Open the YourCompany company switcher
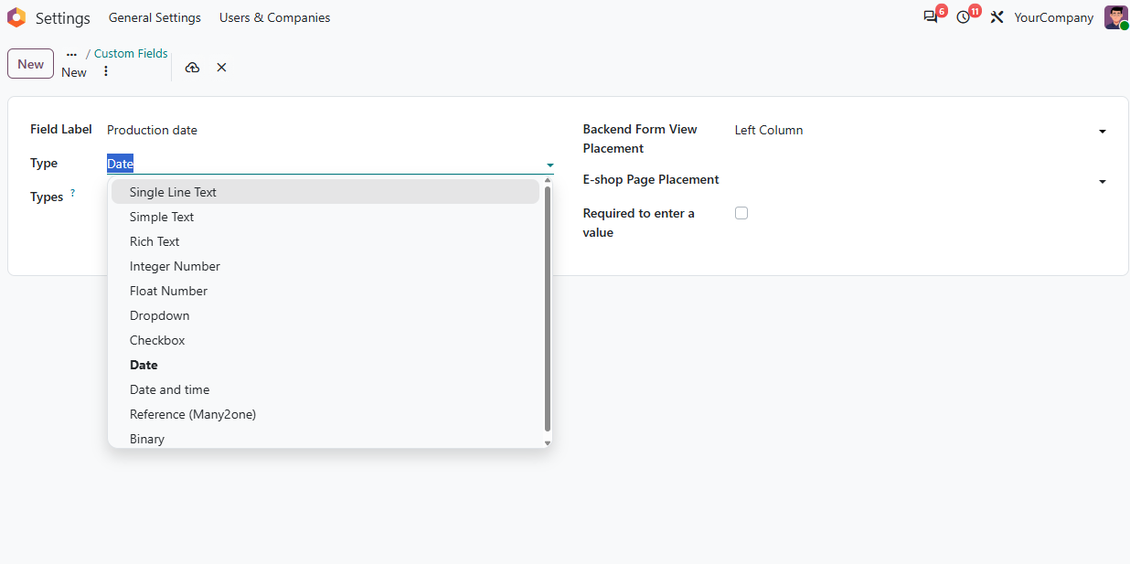The height and width of the screenshot is (564, 1130). (1054, 18)
